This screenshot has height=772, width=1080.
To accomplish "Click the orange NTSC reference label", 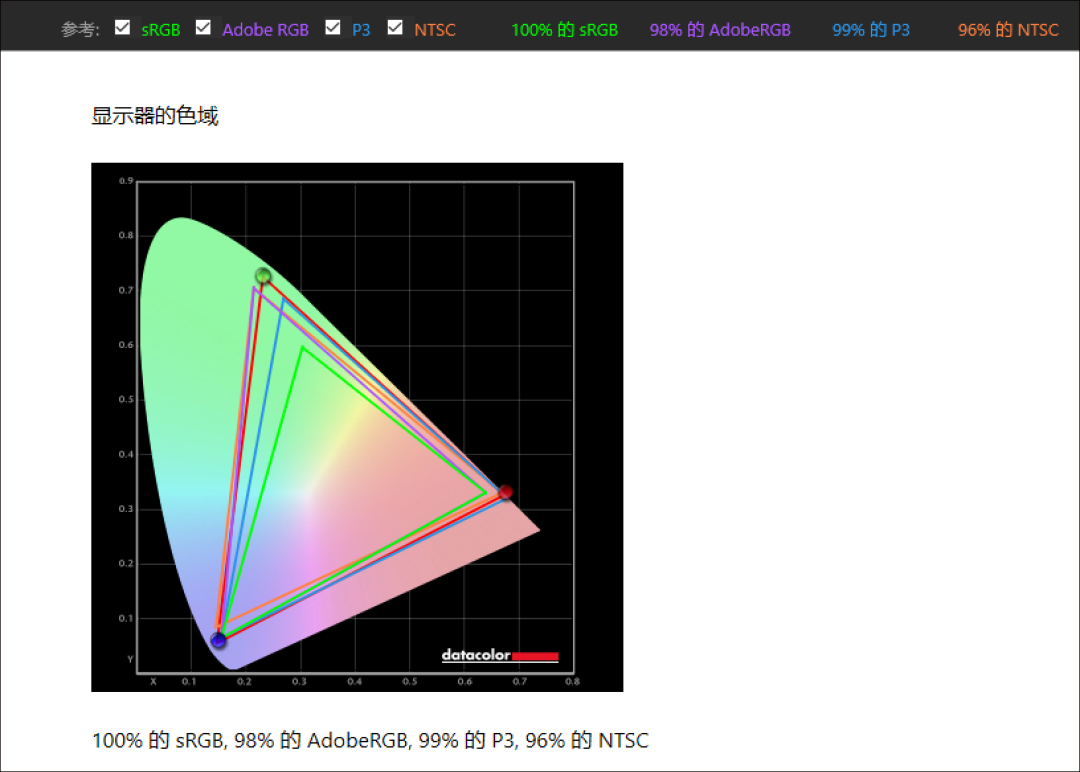I will point(435,30).
